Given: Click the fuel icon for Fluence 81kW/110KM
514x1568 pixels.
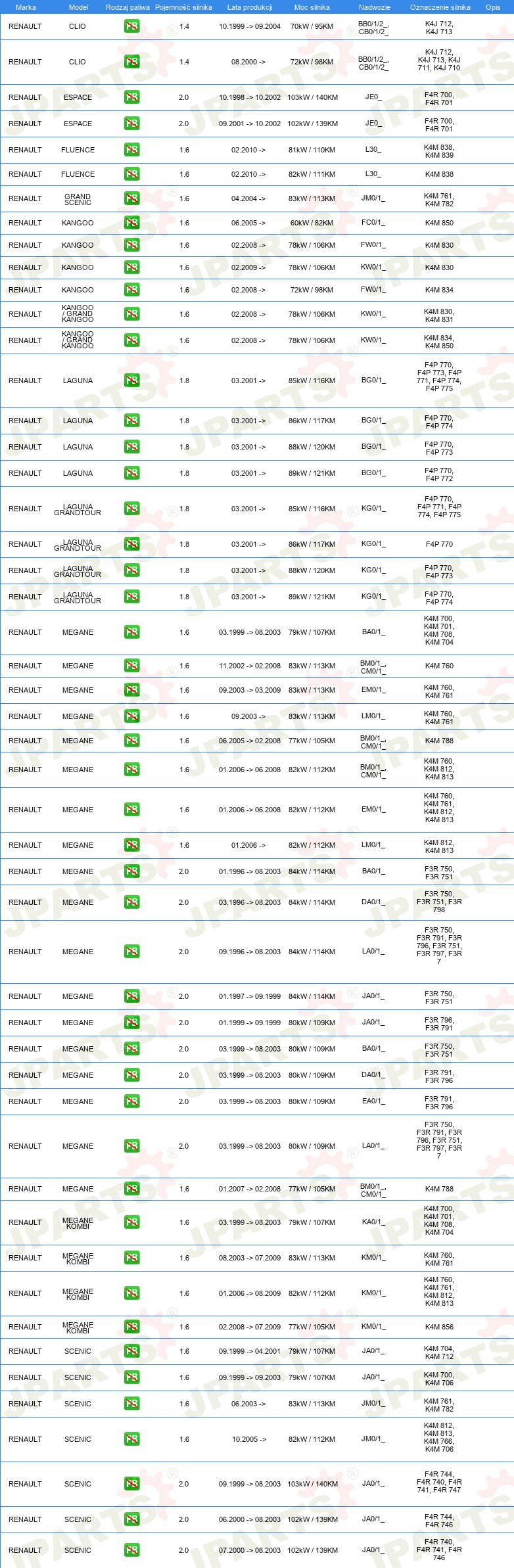Looking at the screenshot, I should (132, 150).
